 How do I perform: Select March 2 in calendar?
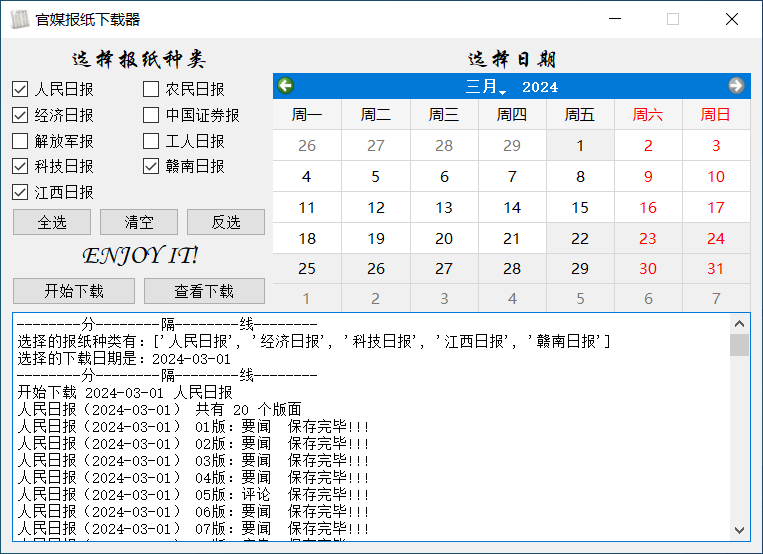[x=648, y=145]
